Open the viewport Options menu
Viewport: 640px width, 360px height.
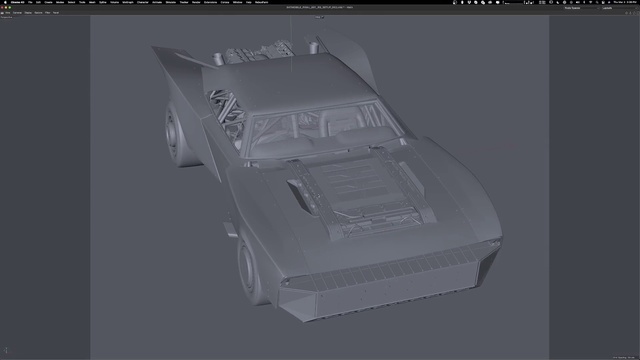pos(38,13)
